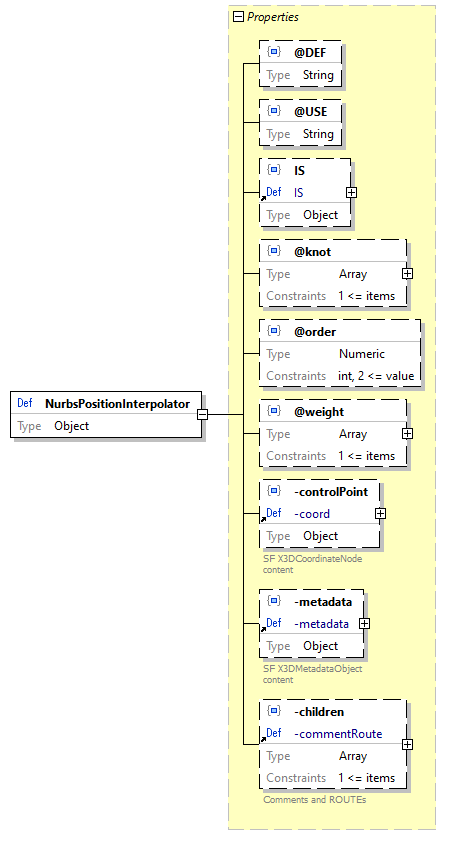Click the @USE property icon

click(x=274, y=111)
